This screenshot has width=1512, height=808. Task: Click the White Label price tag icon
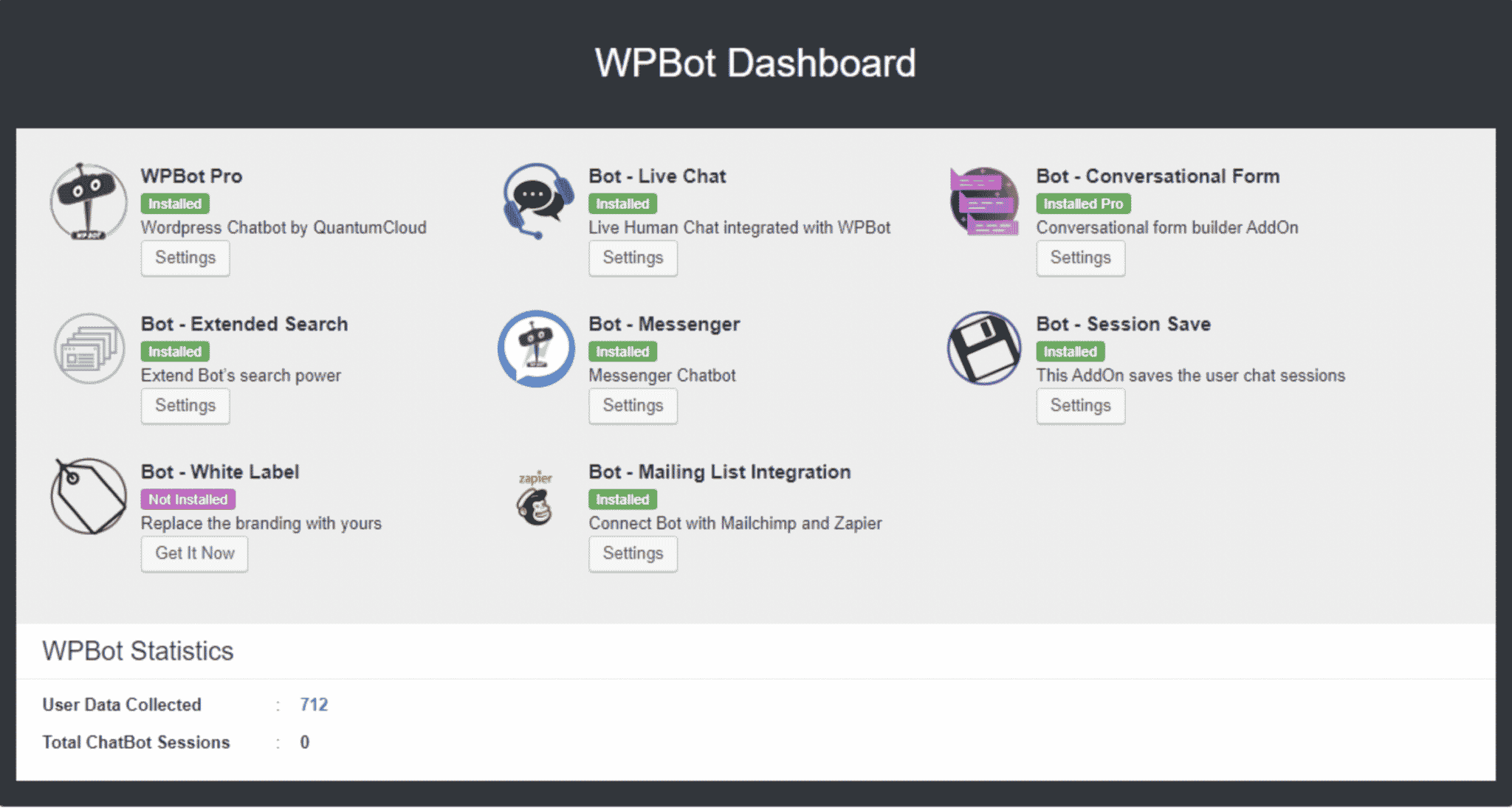pos(89,496)
